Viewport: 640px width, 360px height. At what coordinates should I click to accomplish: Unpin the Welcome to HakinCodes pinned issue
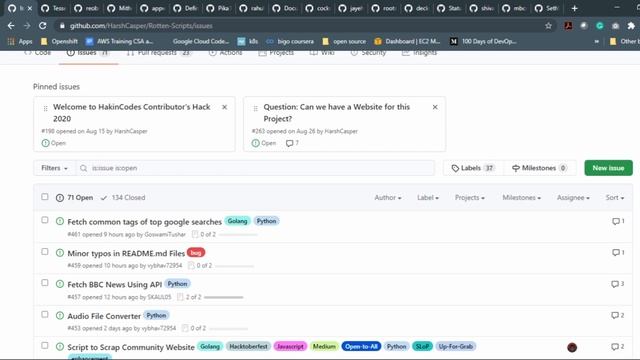pyautogui.click(x=224, y=107)
